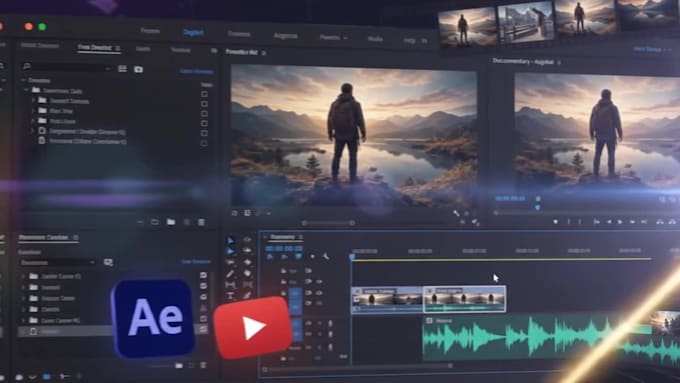
Task: Toggle the blue marker button under timeline timecode
Action: [x=298, y=256]
